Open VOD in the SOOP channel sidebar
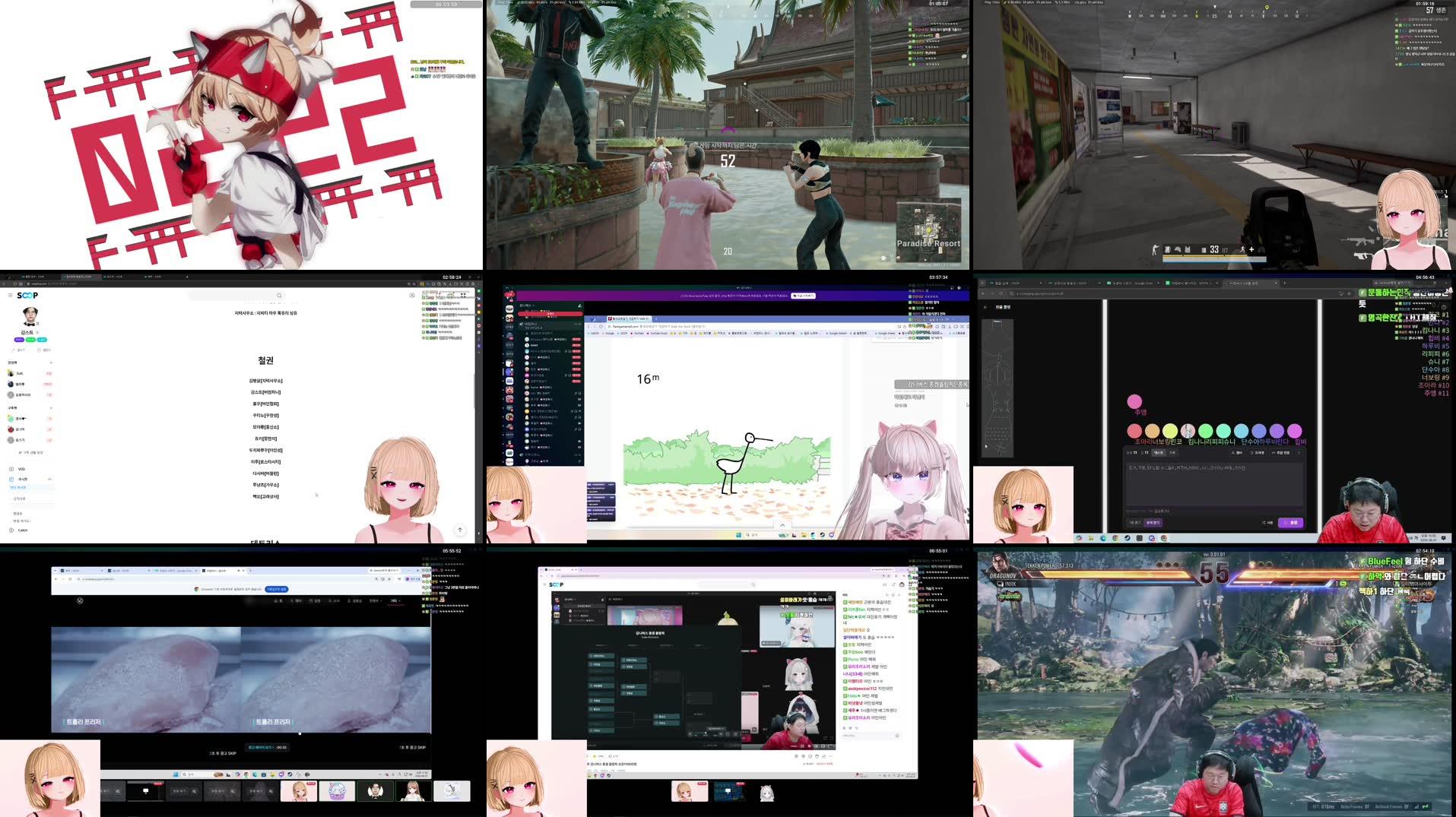The width and height of the screenshot is (1456, 817). pos(21,469)
